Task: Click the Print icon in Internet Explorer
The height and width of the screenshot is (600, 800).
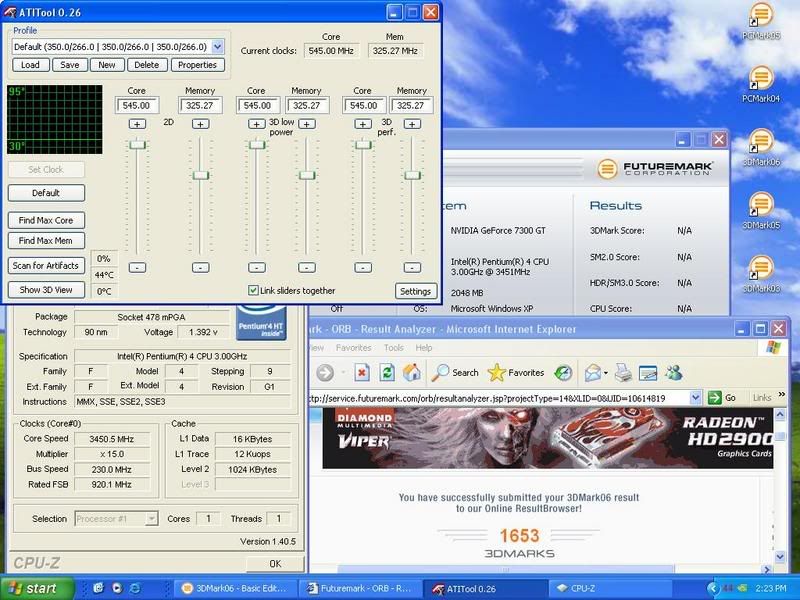Action: pos(623,373)
